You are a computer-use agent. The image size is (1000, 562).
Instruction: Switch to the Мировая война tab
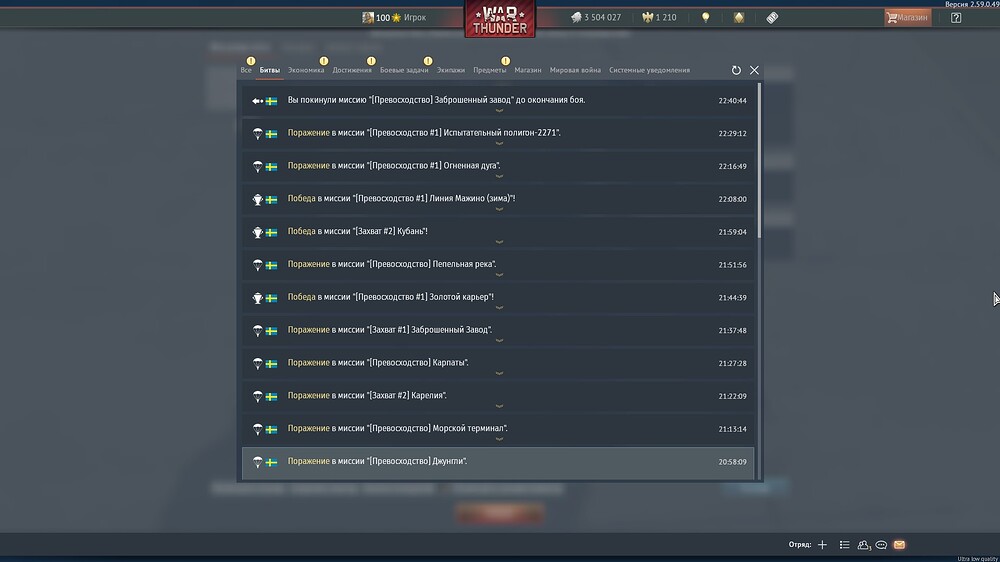[x=575, y=70]
